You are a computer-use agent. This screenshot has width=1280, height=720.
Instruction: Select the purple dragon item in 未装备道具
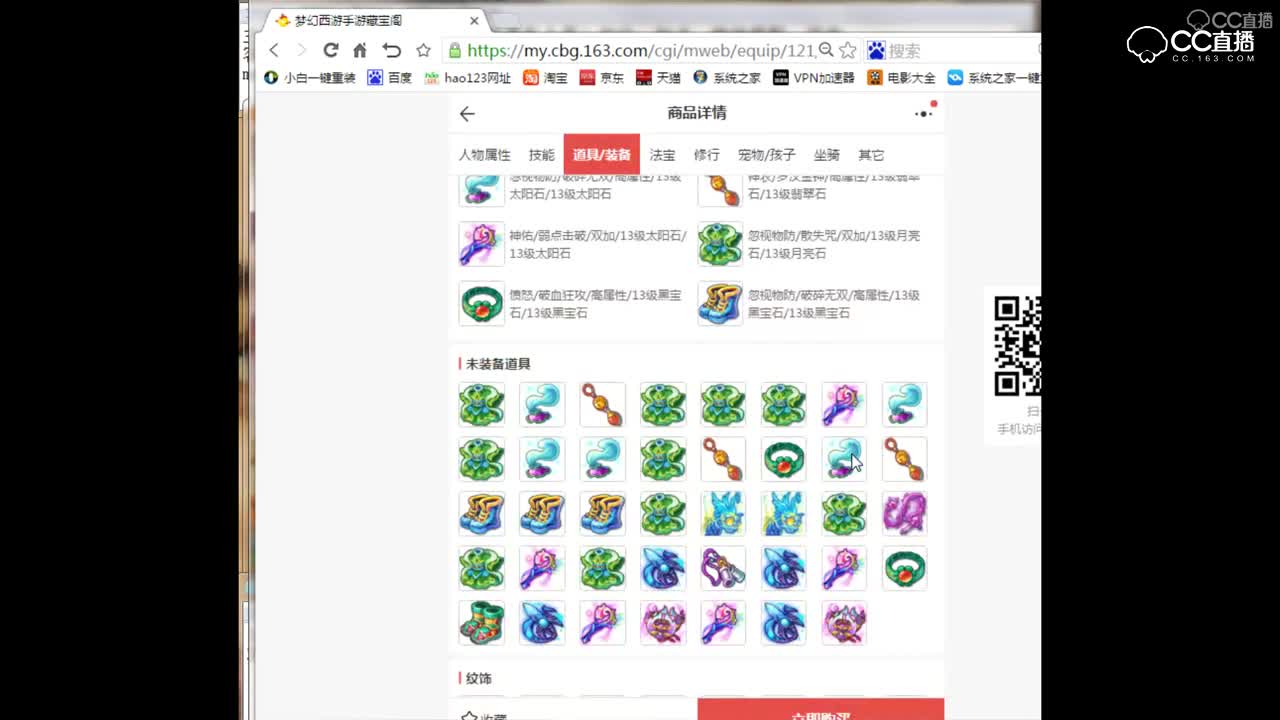[x=904, y=513]
